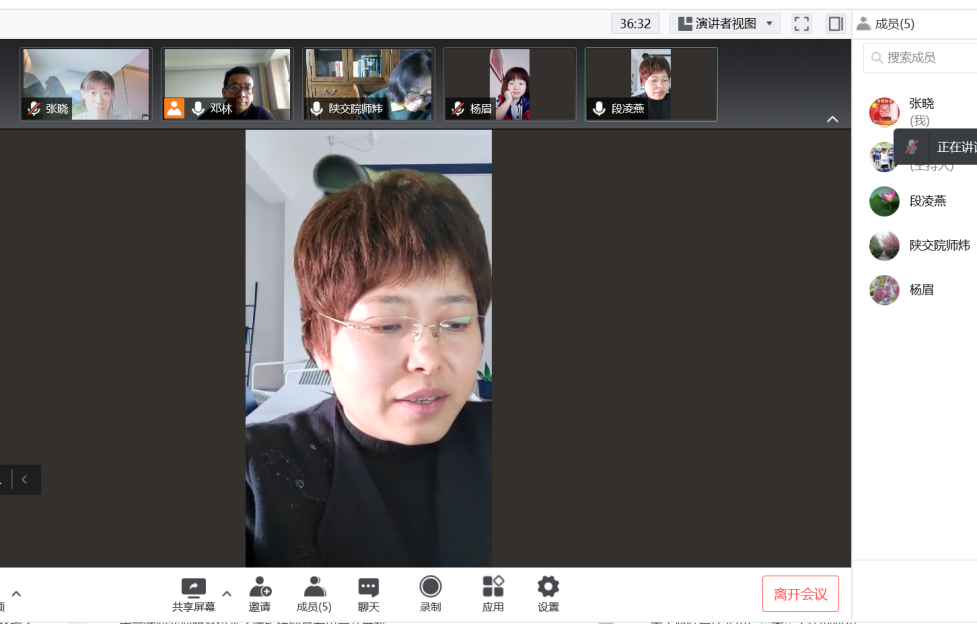
Task: Open the speaker view dropdown
Action: click(x=725, y=24)
